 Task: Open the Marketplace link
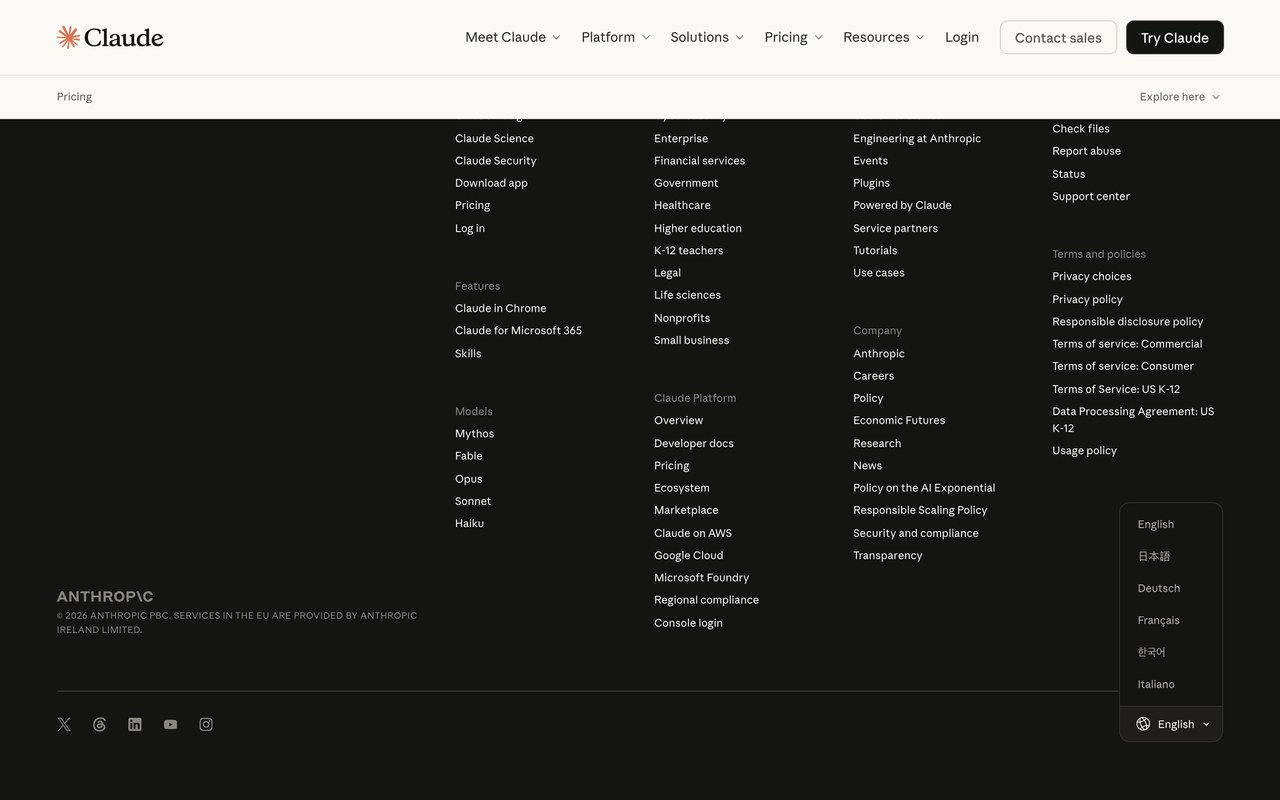pos(686,510)
